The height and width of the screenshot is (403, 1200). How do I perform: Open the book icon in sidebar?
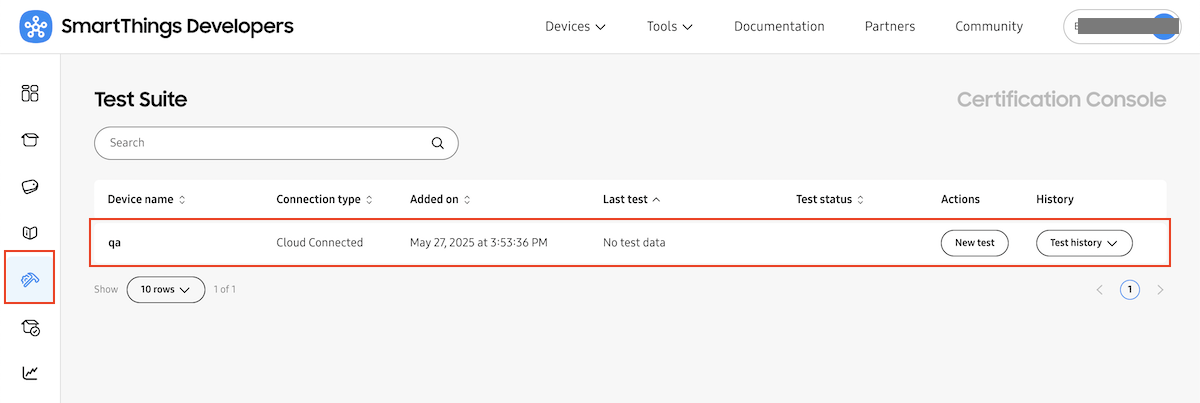click(x=30, y=233)
